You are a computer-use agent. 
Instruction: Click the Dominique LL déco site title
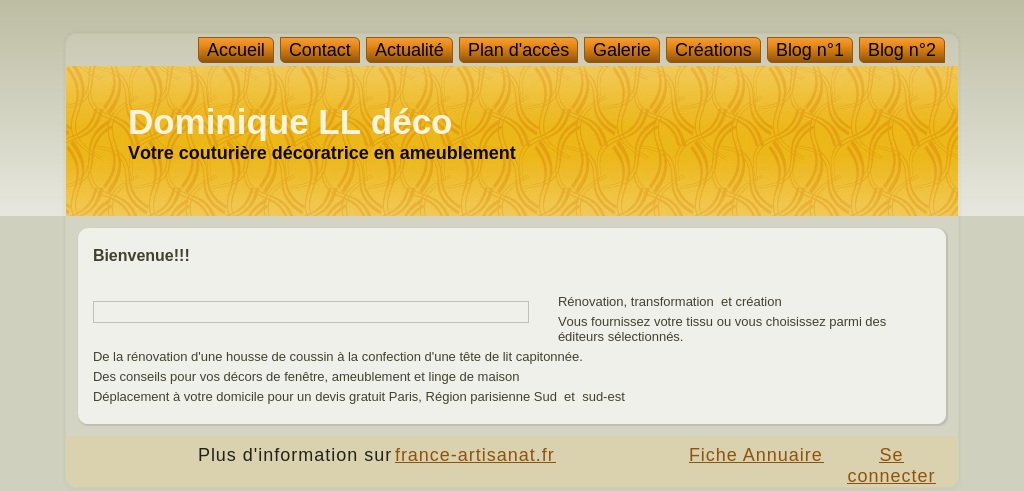point(290,122)
